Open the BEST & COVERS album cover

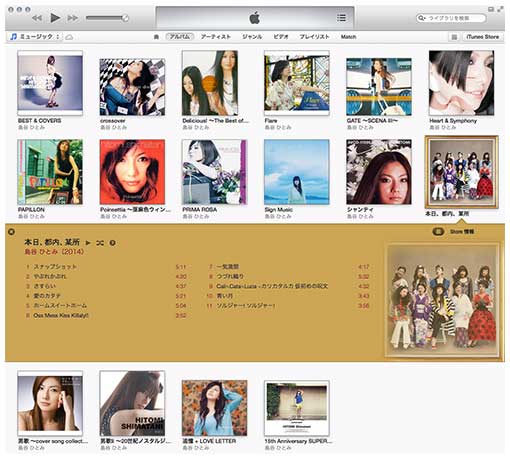click(50, 83)
